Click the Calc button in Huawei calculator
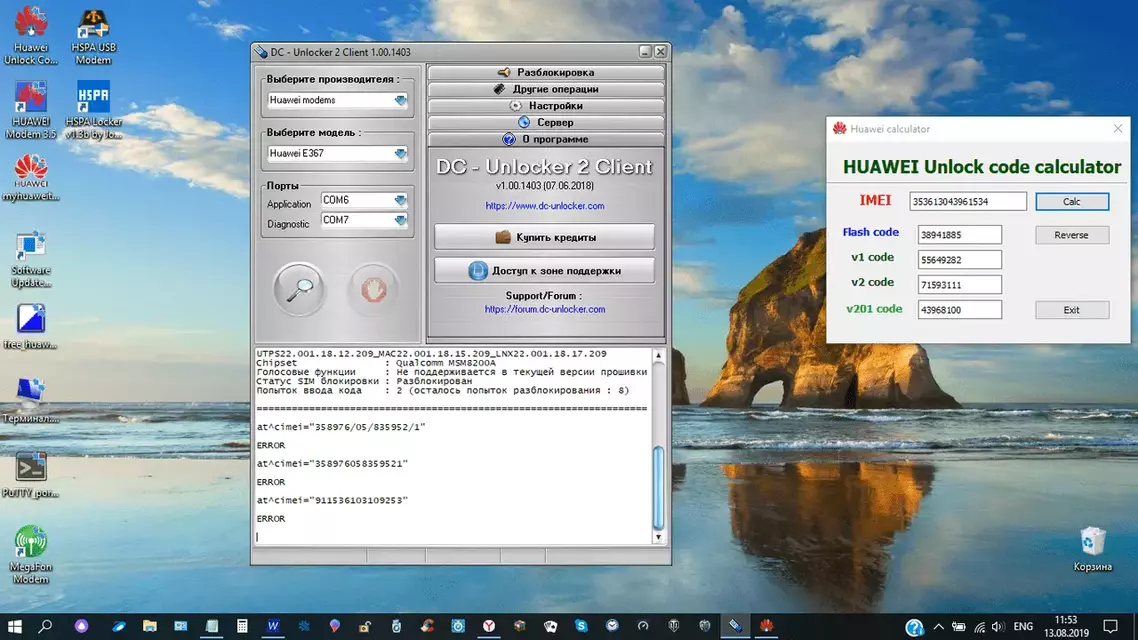The height and width of the screenshot is (640, 1138). [1071, 202]
